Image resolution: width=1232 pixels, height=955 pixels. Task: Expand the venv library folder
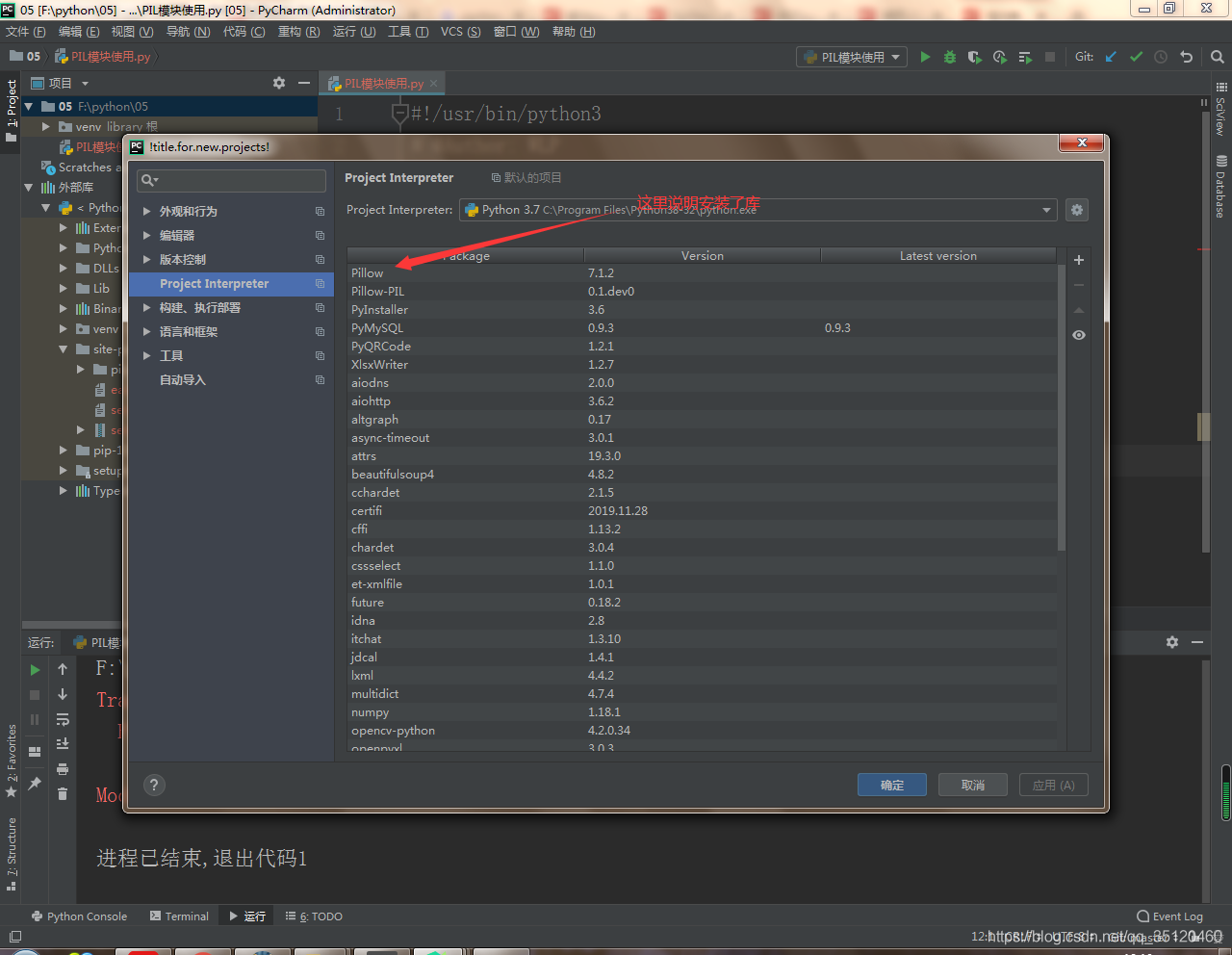pos(45,126)
